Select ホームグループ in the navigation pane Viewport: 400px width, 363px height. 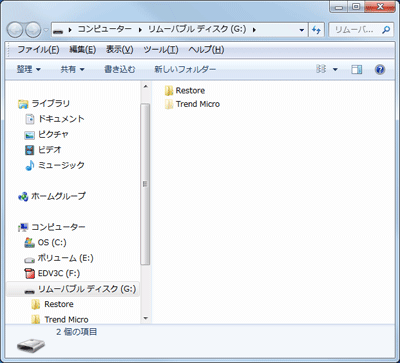52,196
